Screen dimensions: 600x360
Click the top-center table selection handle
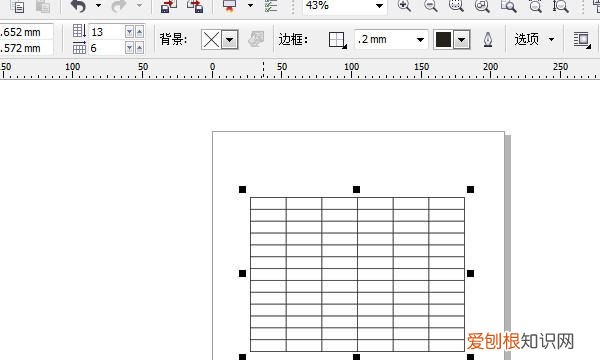(357, 189)
